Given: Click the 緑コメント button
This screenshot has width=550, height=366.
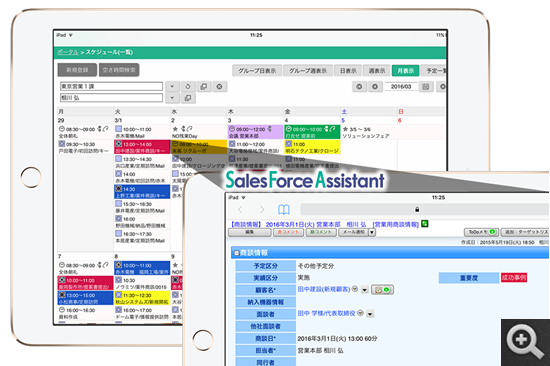Looking at the screenshot, I should tap(321, 232).
